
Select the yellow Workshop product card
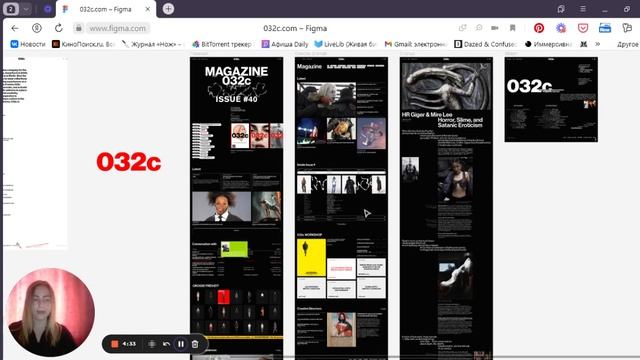(x=311, y=258)
